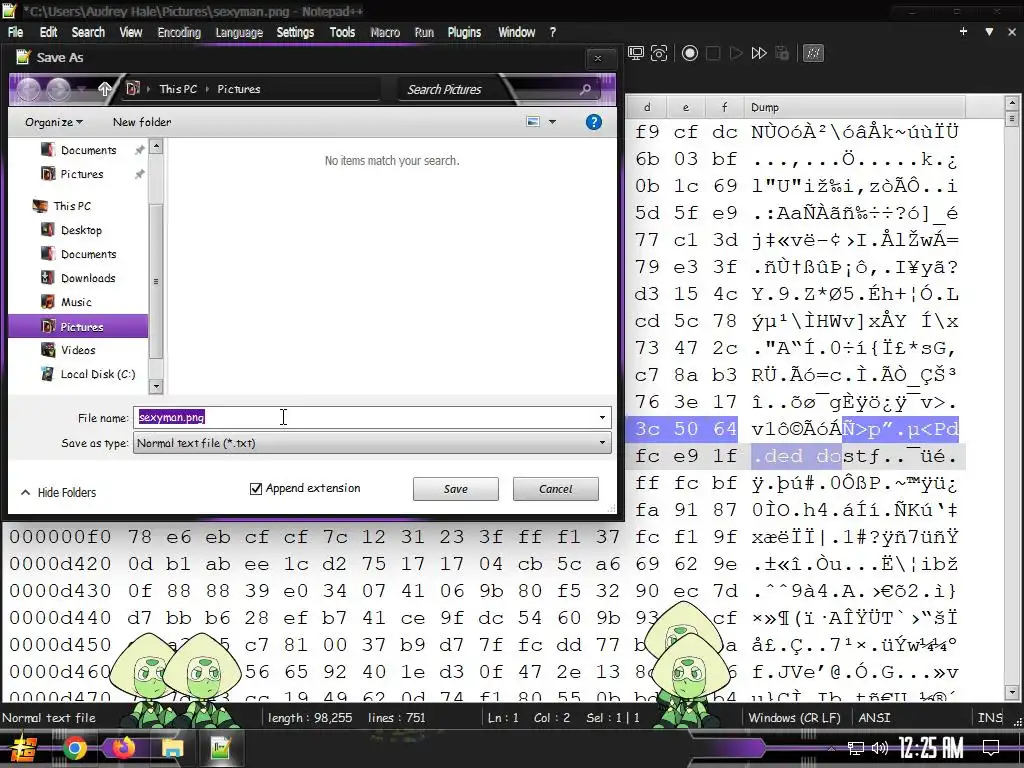The height and width of the screenshot is (768, 1024).
Task: Click the Notepad++ taskbar icon
Action: click(x=221, y=748)
